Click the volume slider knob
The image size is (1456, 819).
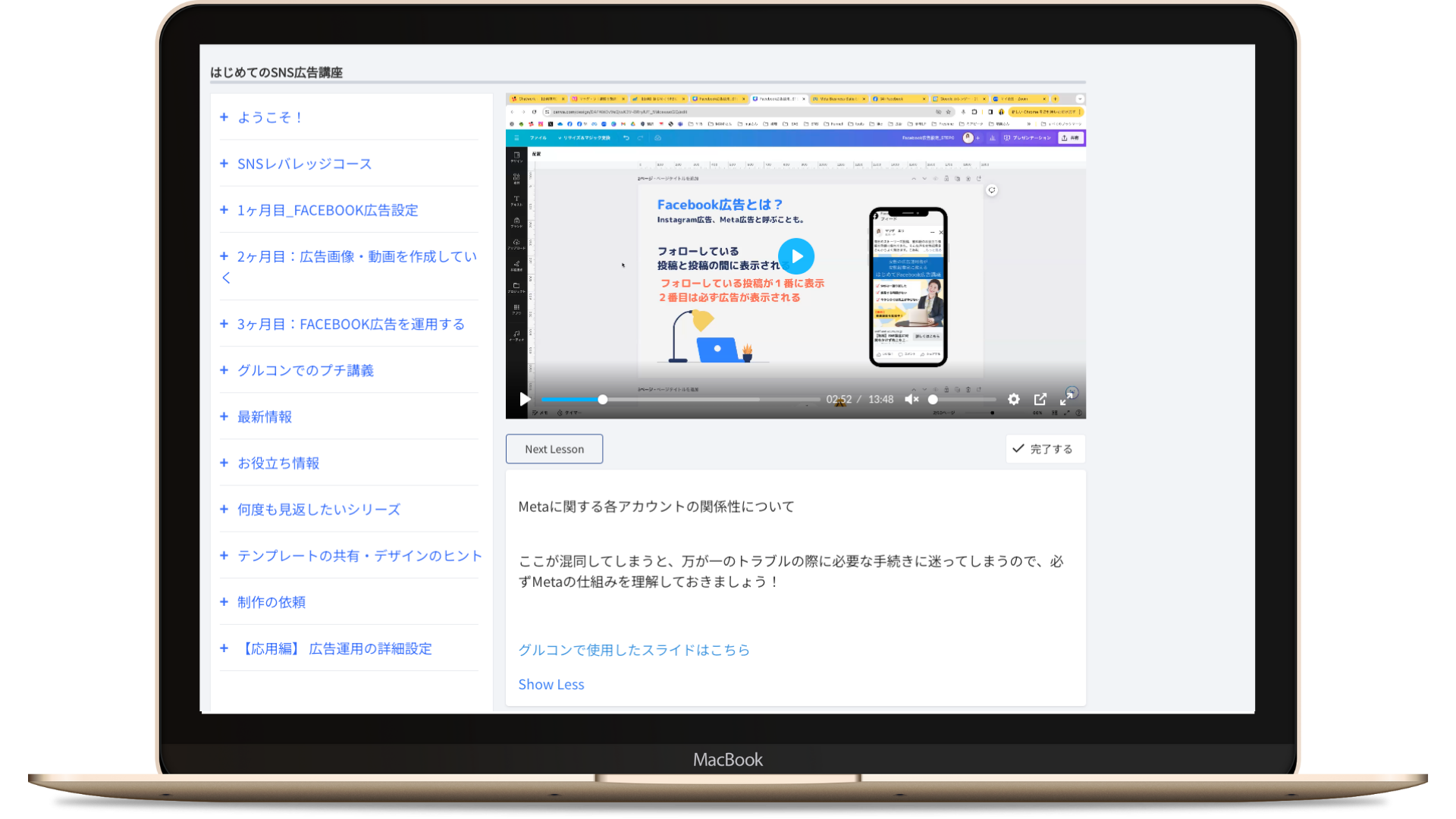[x=933, y=399]
